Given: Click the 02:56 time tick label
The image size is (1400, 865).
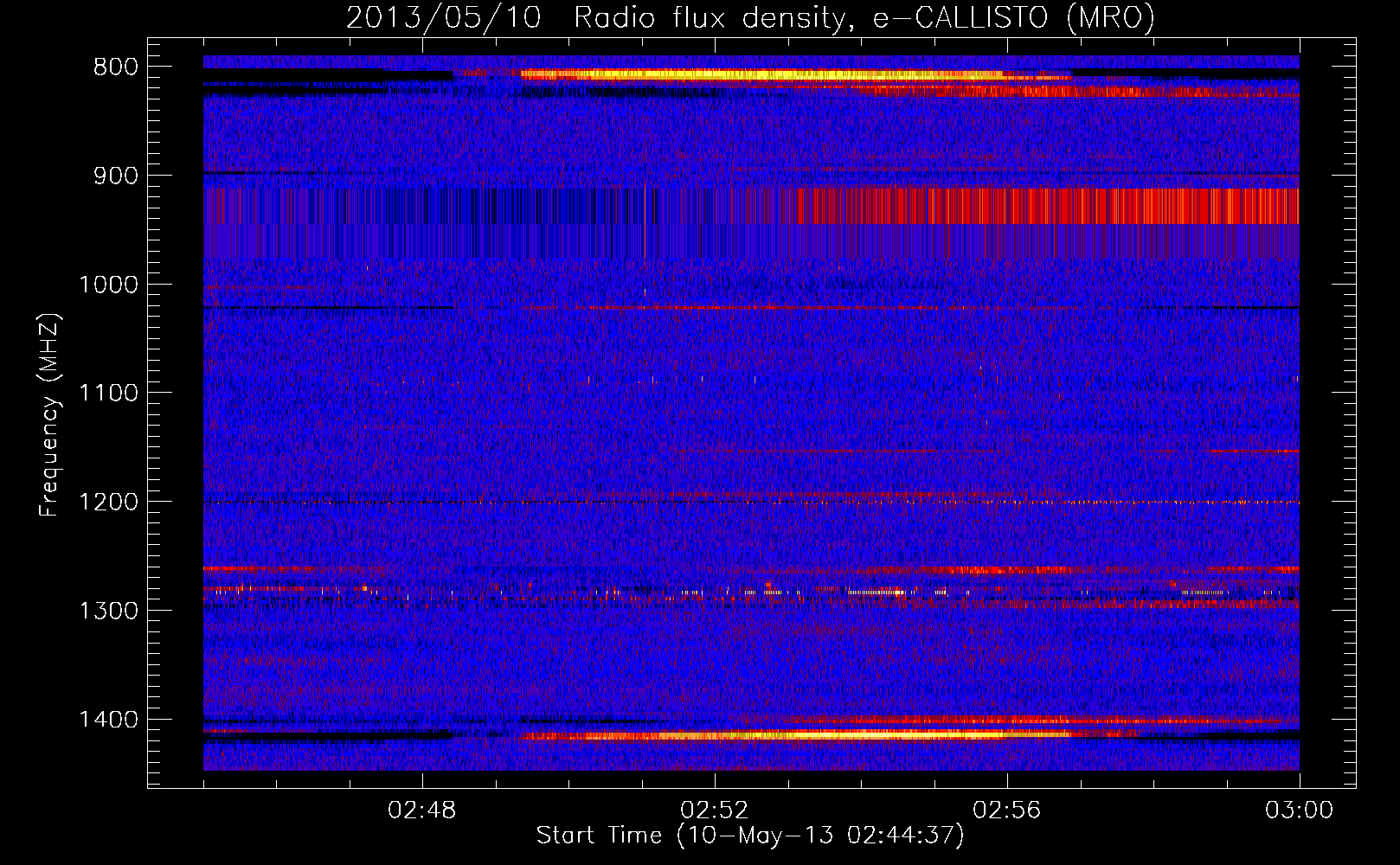Looking at the screenshot, I should click(1007, 811).
